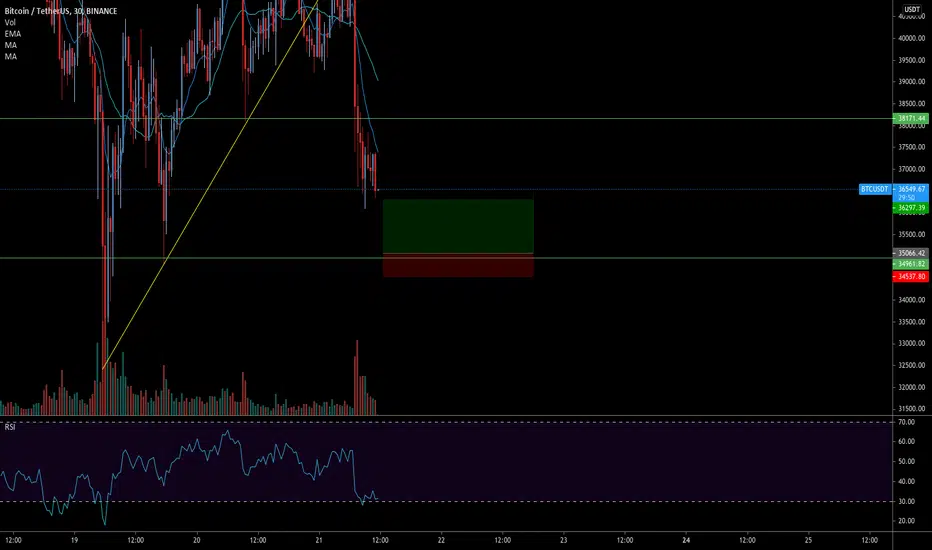Click date 19 on the time axis
The height and width of the screenshot is (550, 932).
click(x=74, y=540)
